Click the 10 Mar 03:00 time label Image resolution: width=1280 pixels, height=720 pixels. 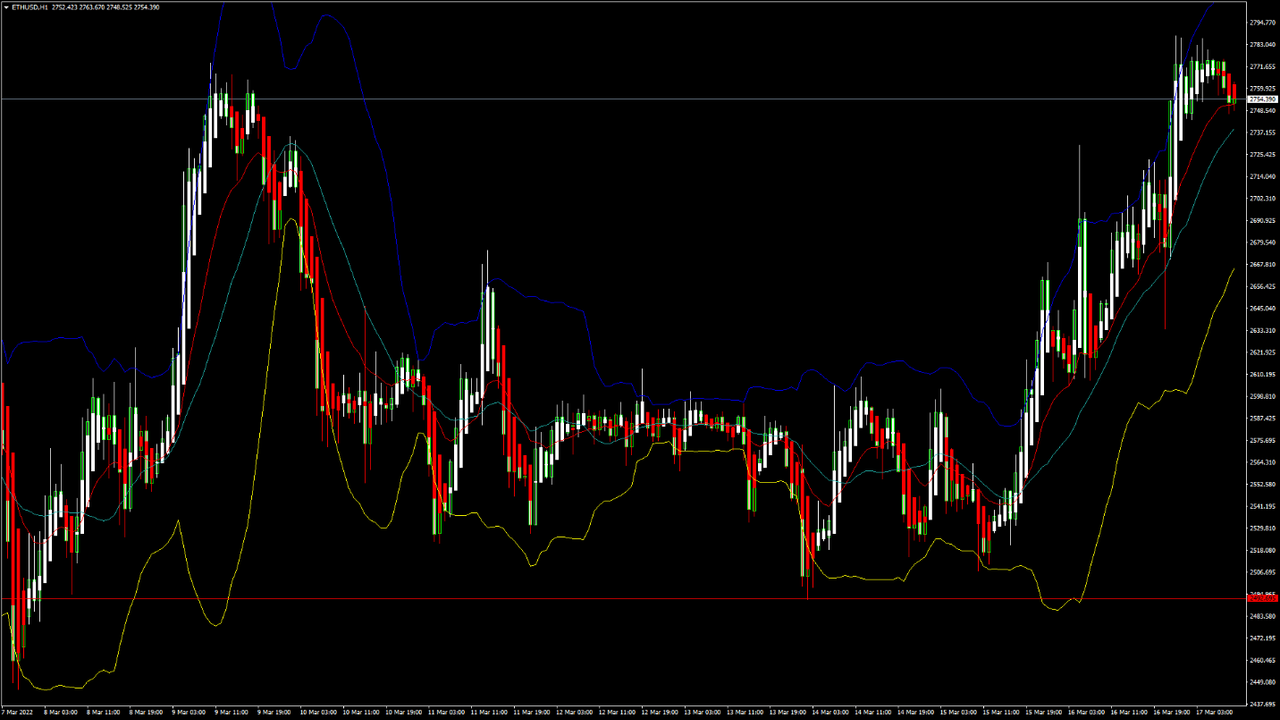click(320, 713)
